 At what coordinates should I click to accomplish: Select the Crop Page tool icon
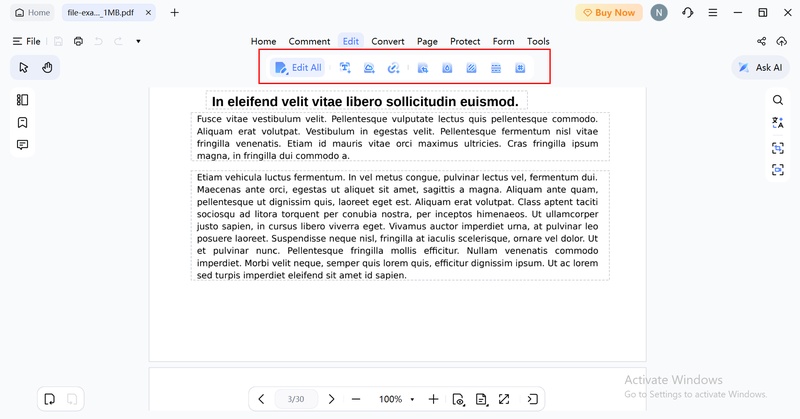coord(422,68)
